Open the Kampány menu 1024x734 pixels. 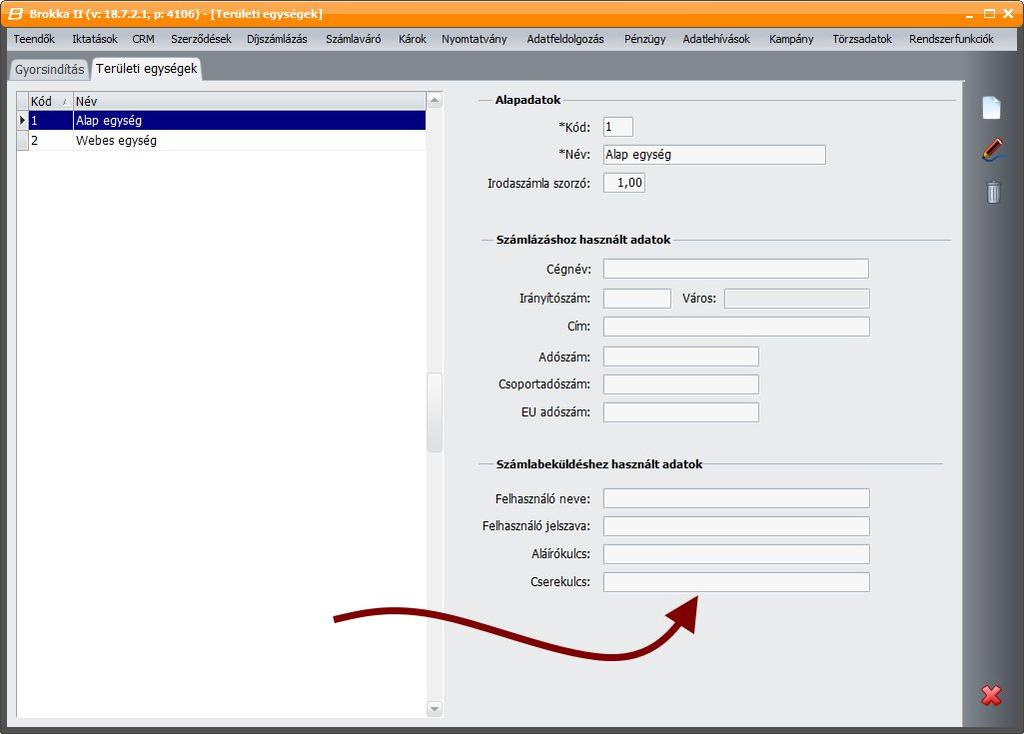click(x=791, y=39)
